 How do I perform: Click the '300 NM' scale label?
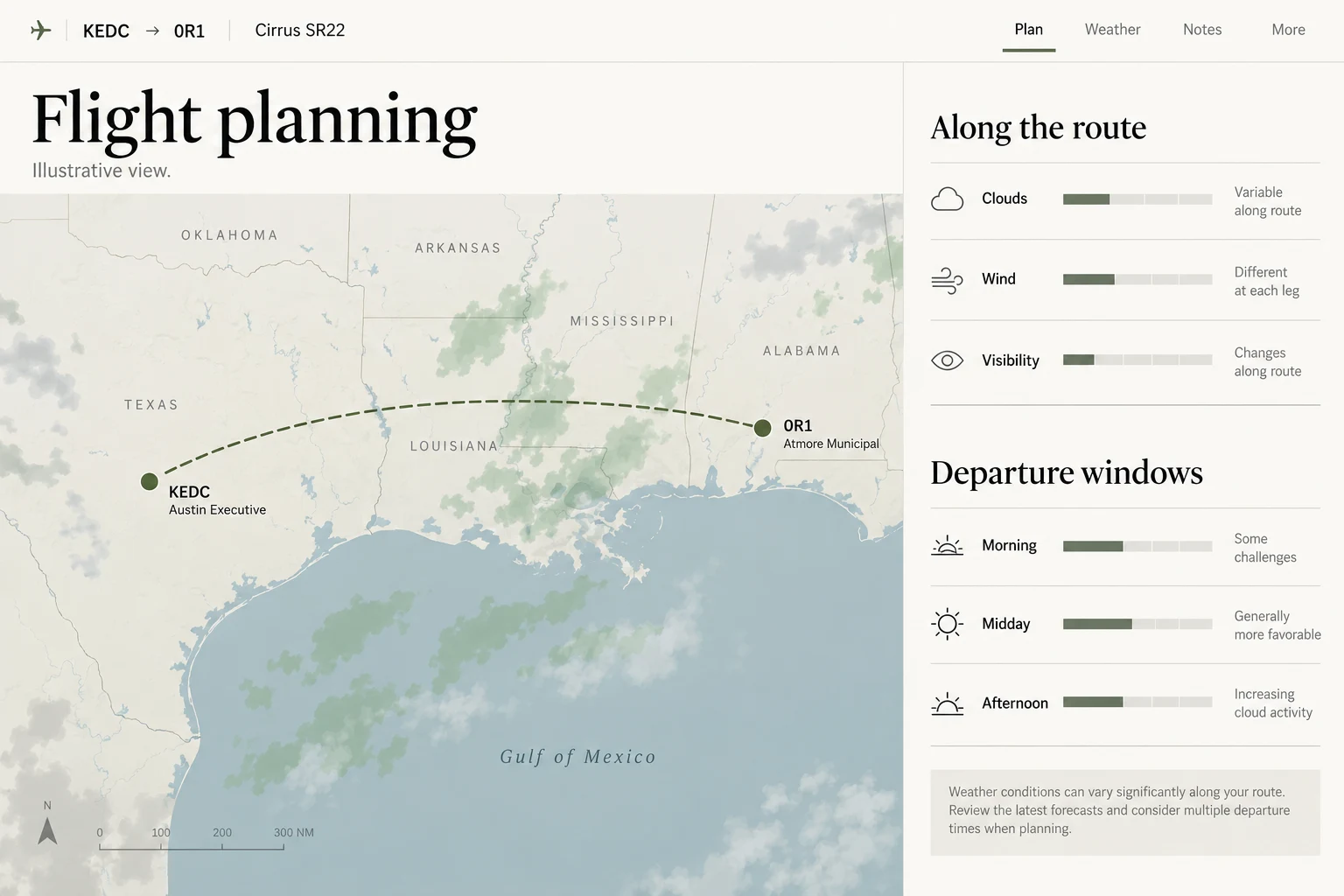(294, 832)
